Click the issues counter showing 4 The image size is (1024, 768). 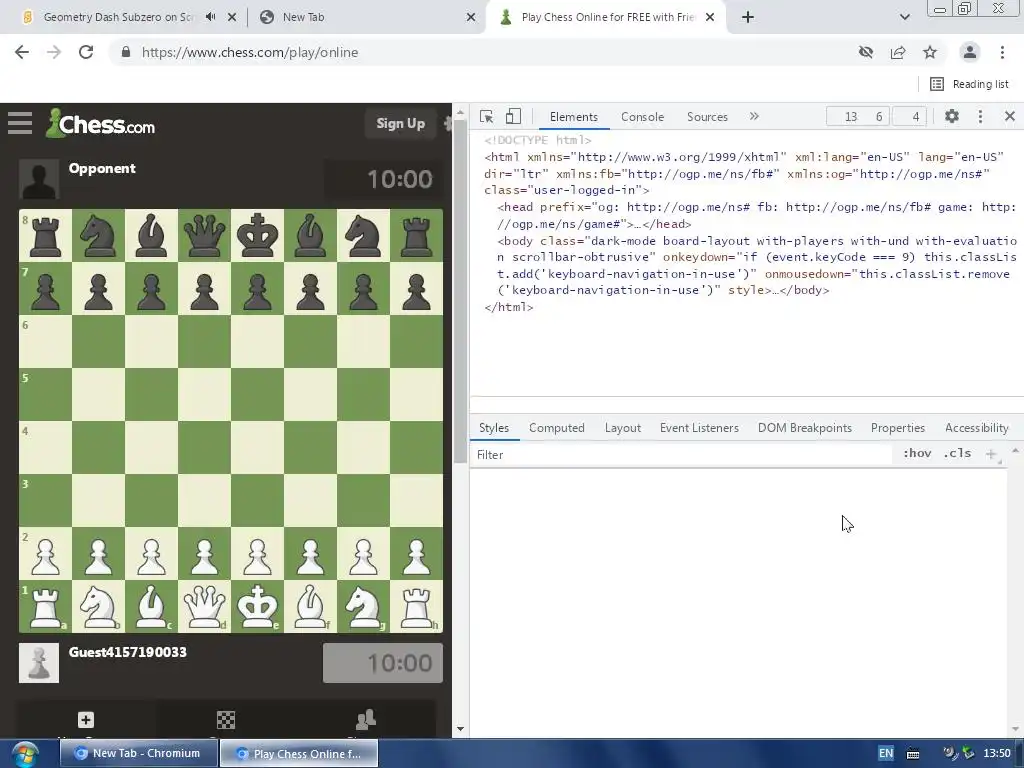point(909,117)
